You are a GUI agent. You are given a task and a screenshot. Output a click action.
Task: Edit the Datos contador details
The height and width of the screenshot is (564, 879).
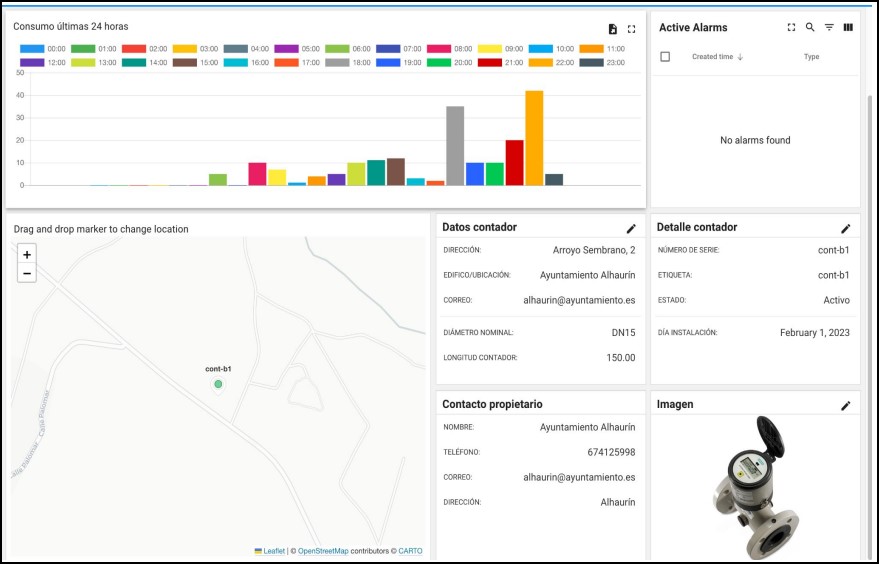pyautogui.click(x=631, y=229)
